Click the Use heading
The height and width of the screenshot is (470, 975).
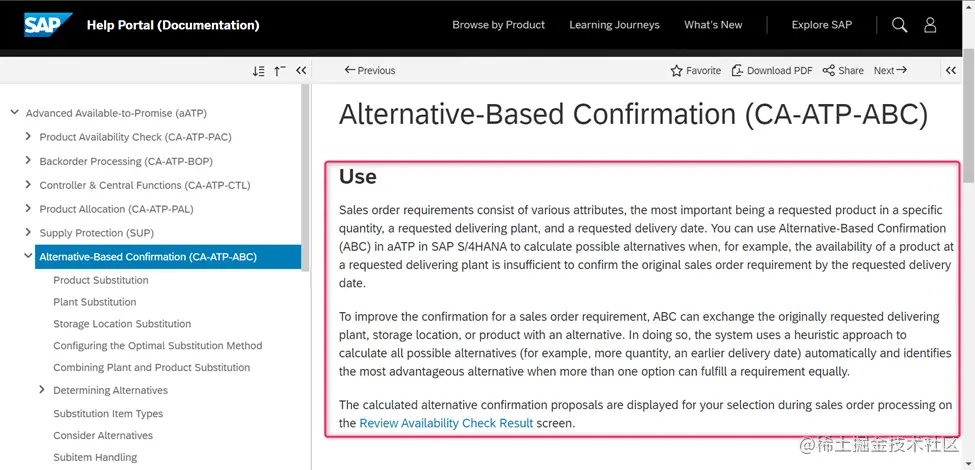pos(358,177)
